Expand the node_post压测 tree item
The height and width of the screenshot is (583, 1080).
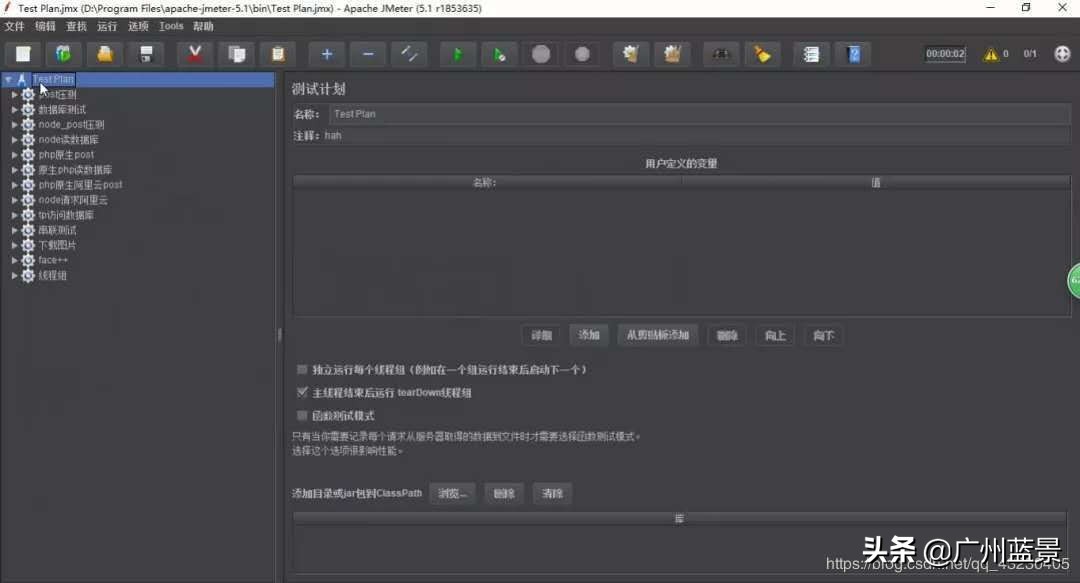pos(15,124)
